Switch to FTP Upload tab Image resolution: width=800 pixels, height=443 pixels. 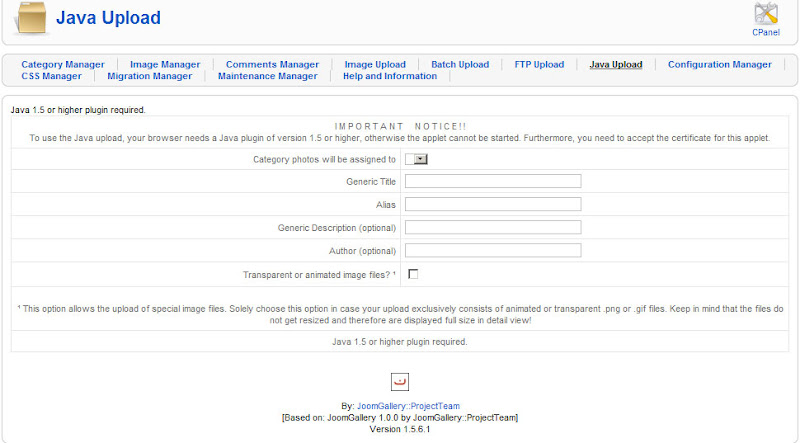coord(539,65)
